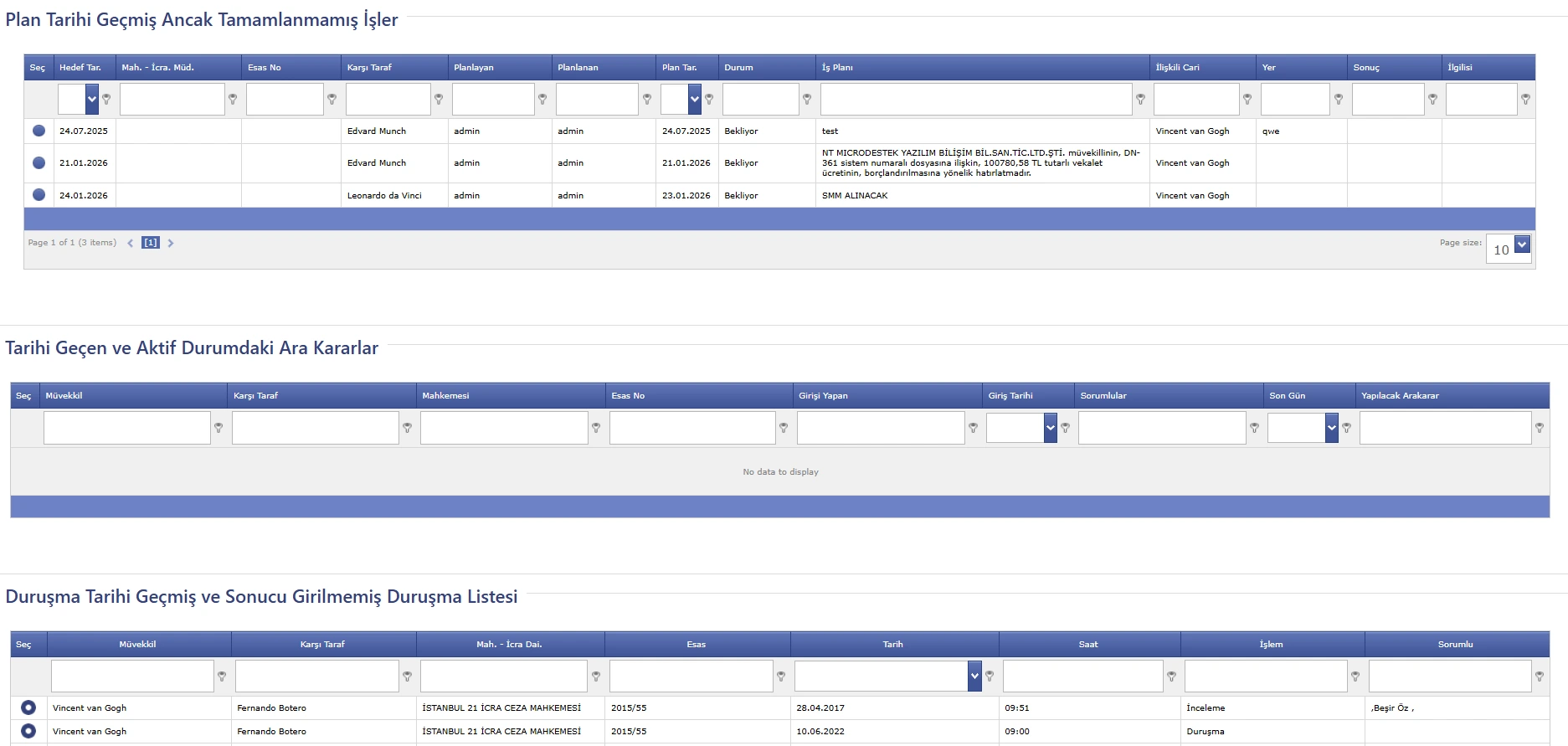The image size is (1568, 746).
Task: Select hearing row dated 28.04.2017
Action: (28, 707)
